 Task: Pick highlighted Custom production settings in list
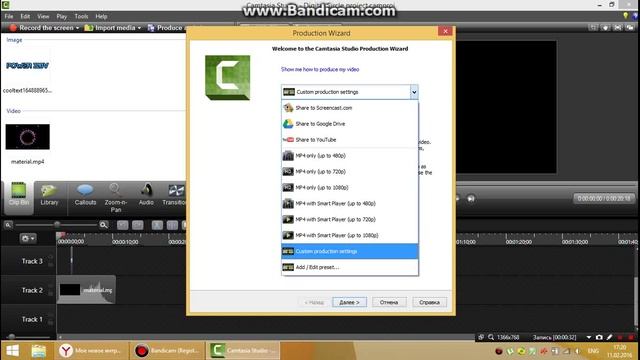tap(350, 251)
